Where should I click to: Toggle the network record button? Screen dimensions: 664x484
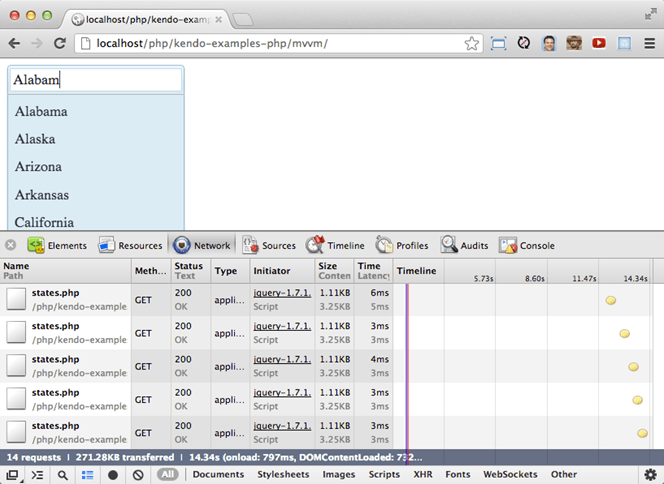(x=113, y=475)
